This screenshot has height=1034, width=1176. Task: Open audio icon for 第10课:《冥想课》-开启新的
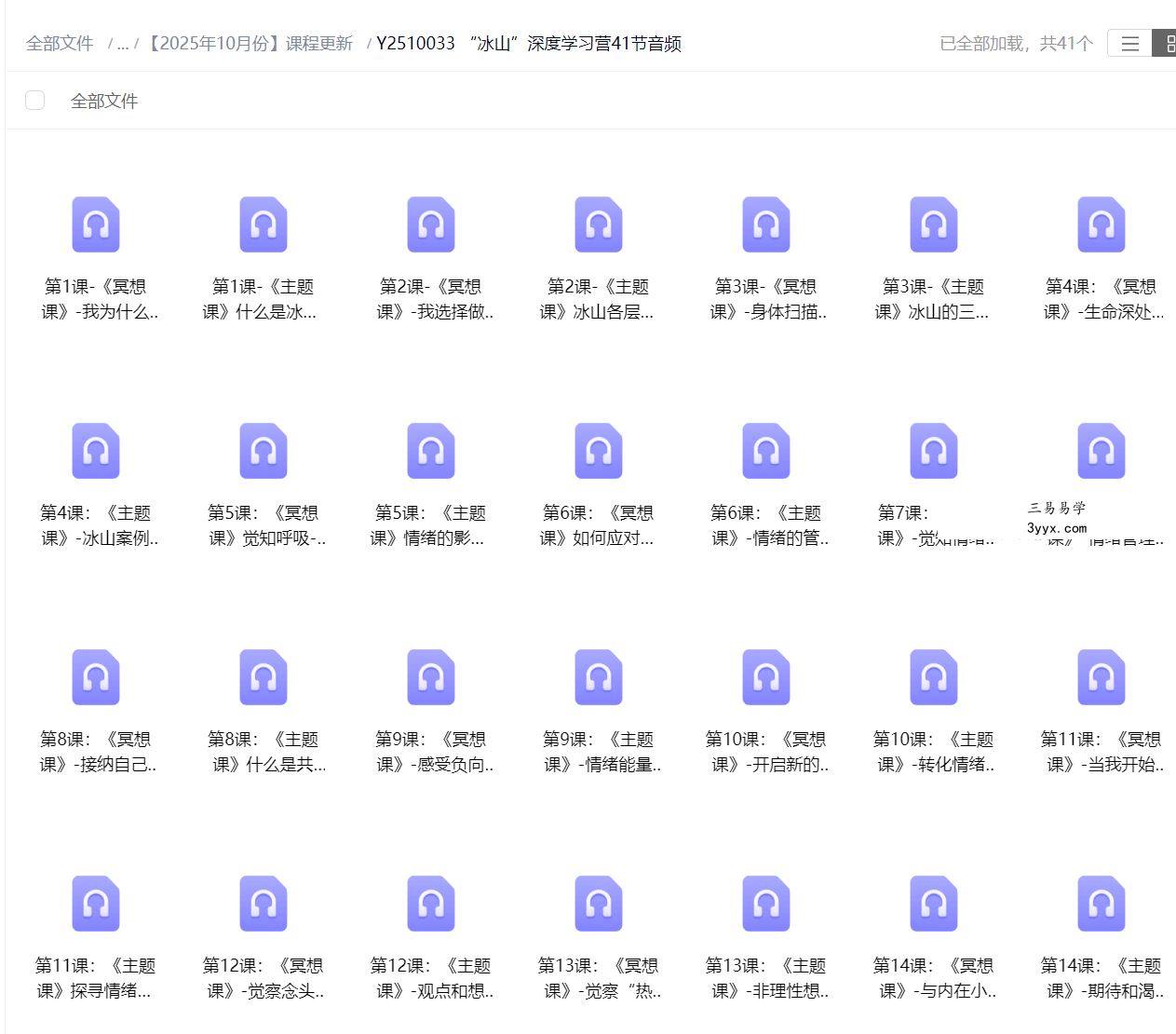(x=766, y=677)
